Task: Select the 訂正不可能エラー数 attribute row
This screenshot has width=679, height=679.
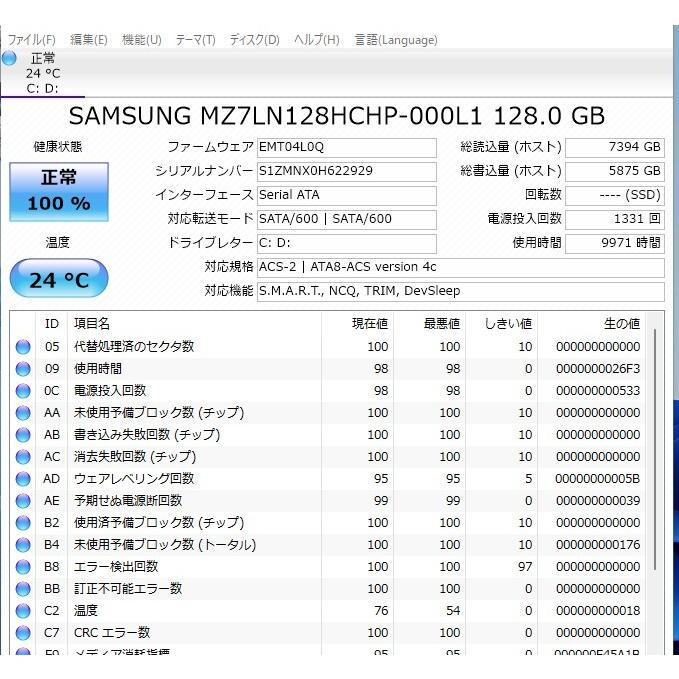Action: [328, 589]
